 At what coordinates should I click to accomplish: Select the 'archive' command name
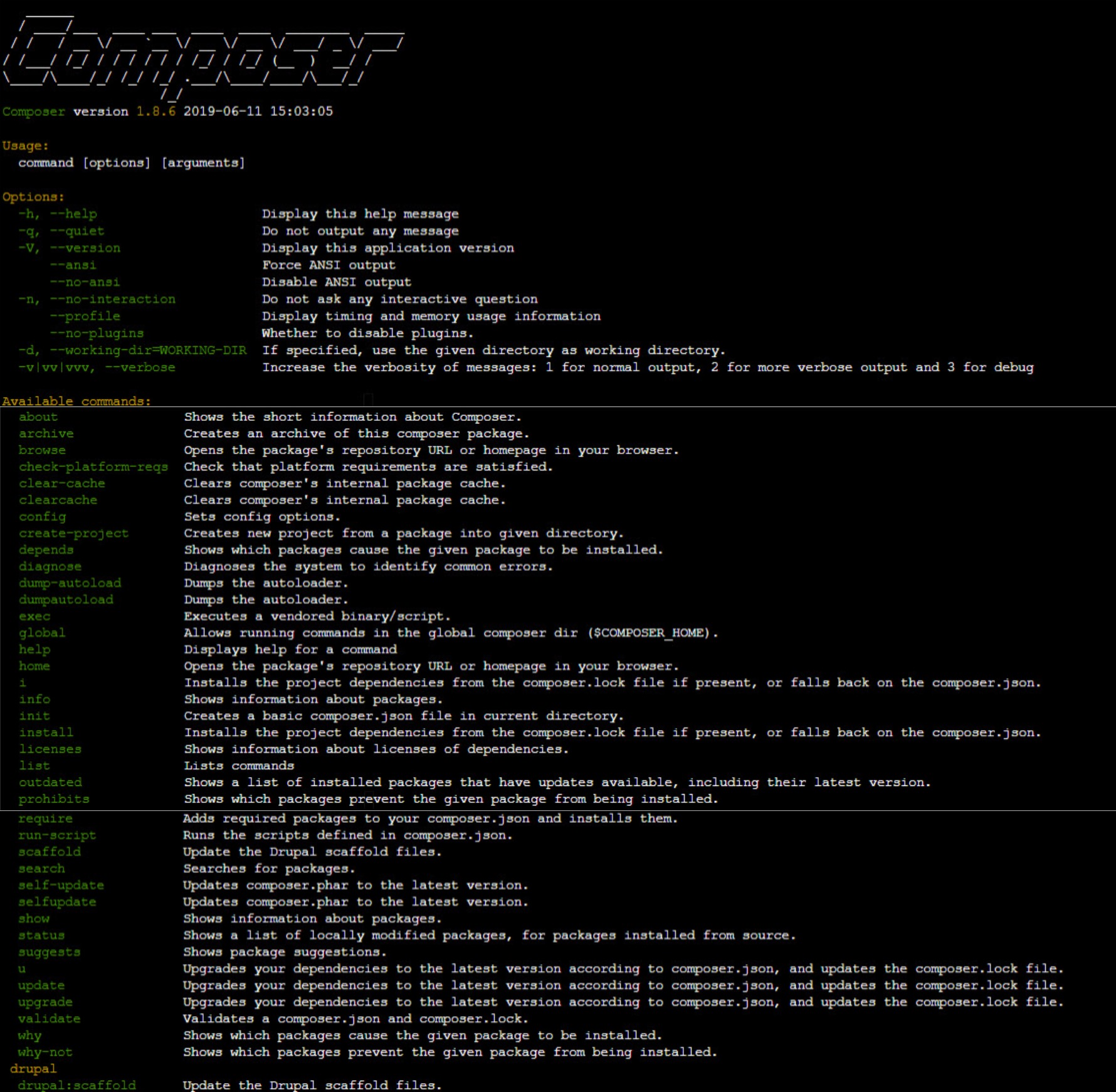pyautogui.click(x=46, y=433)
